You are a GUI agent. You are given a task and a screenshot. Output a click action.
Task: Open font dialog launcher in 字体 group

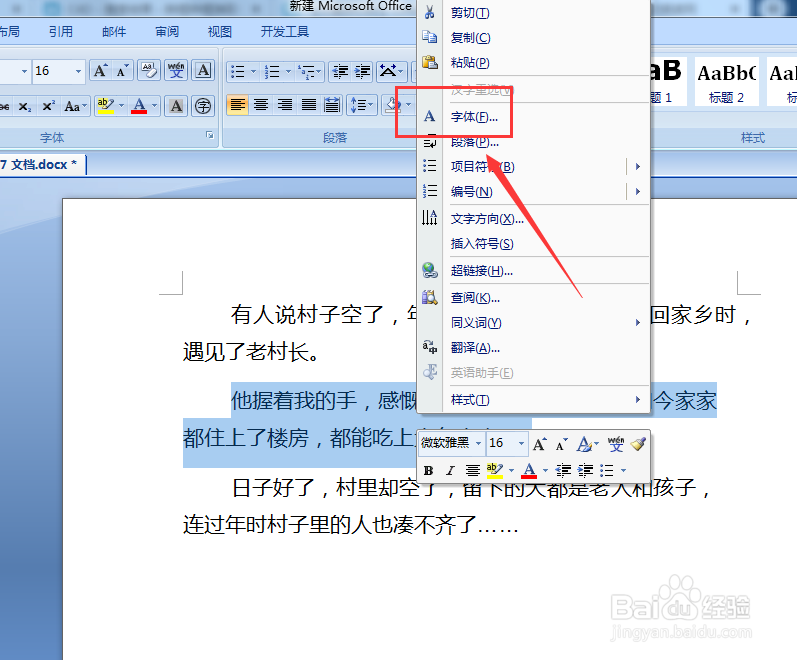point(209,135)
